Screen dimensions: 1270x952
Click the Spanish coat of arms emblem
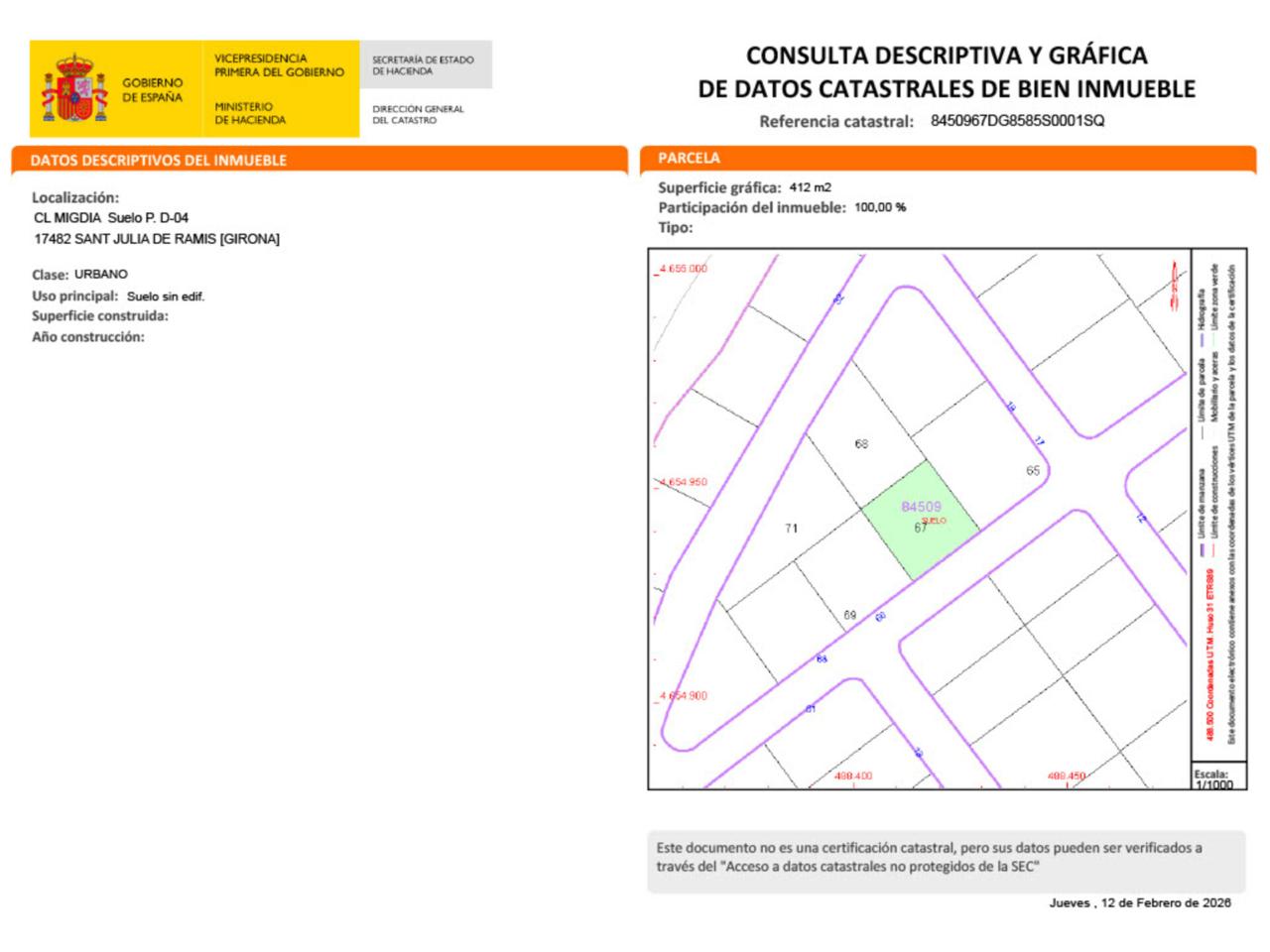pos(73,89)
